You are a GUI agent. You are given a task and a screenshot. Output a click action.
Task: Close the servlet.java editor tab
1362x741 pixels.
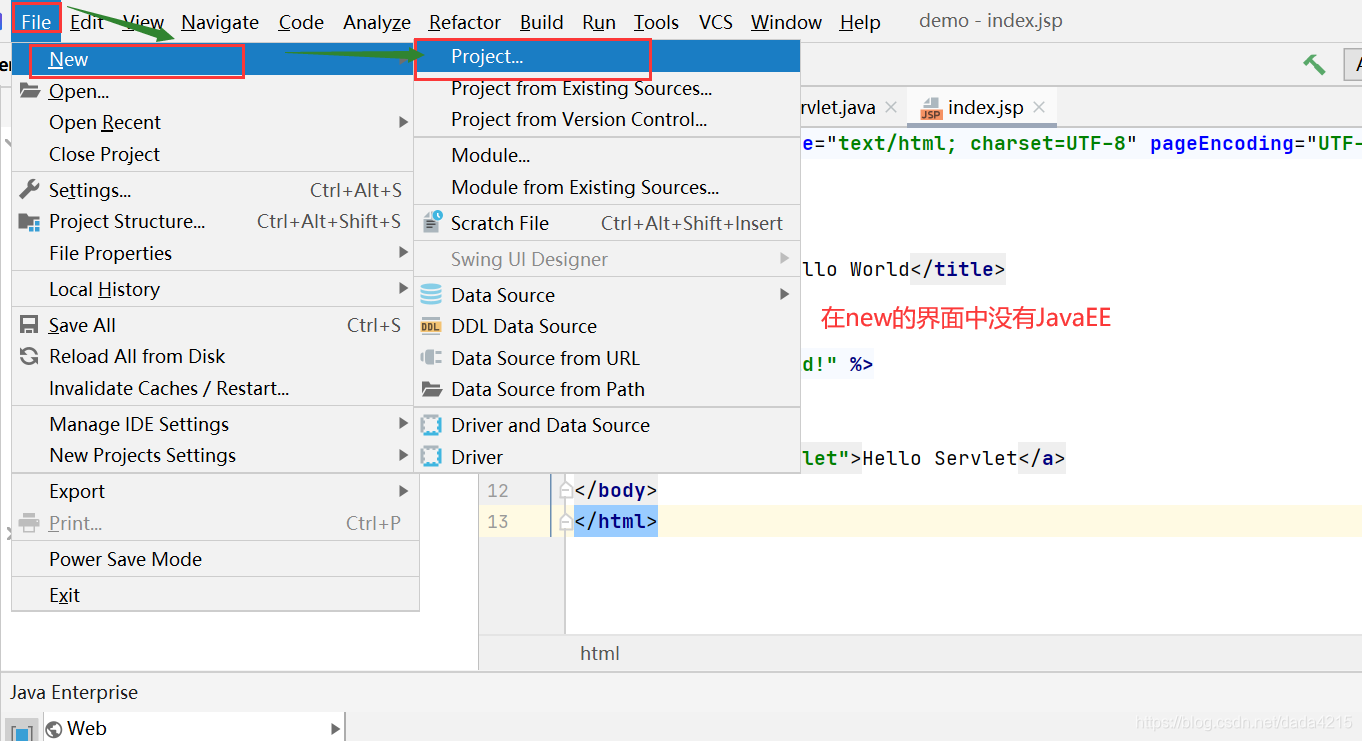tap(891, 107)
